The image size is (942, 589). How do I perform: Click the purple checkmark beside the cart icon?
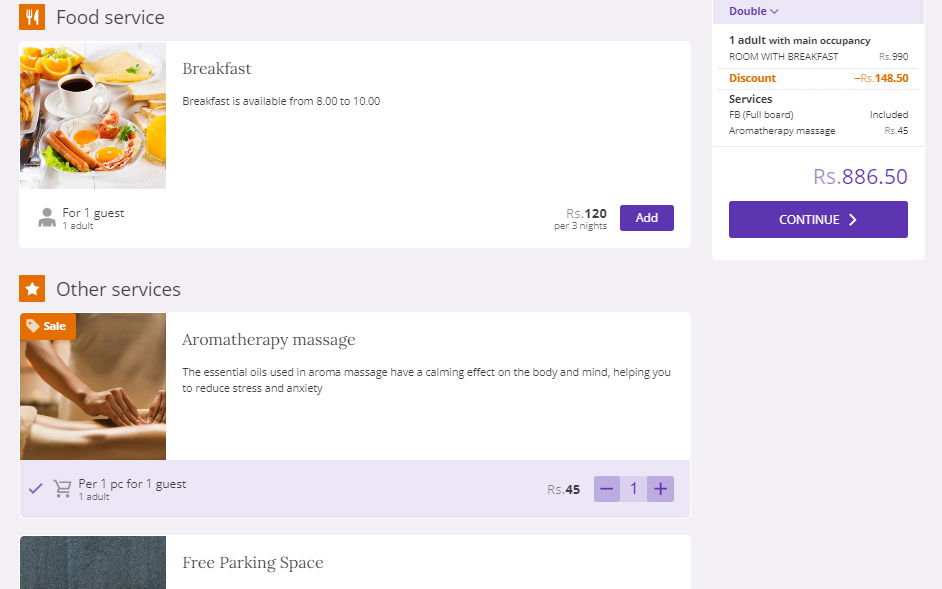(36, 489)
